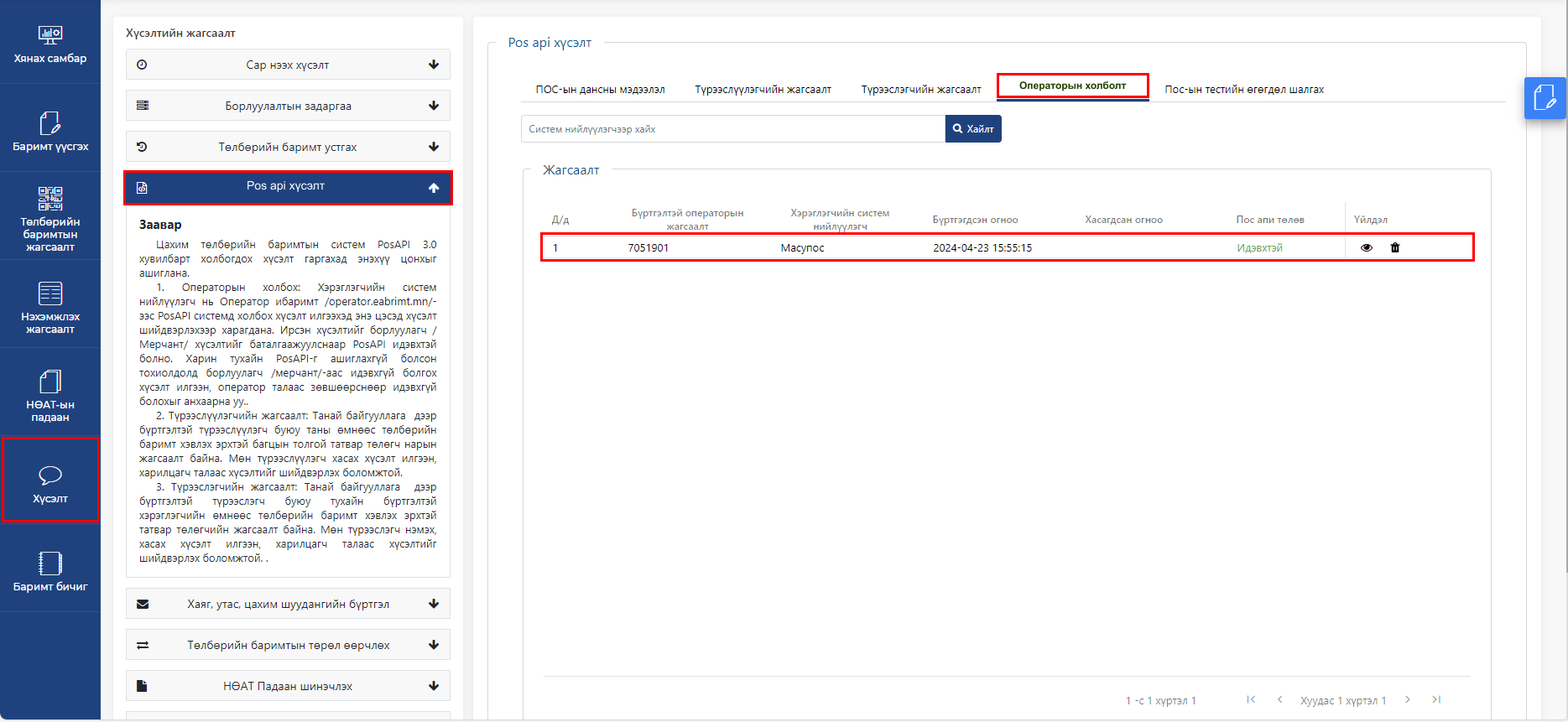Expand the Борлуулалтын задаргаа section
The height and width of the screenshot is (722, 1568).
288,106
